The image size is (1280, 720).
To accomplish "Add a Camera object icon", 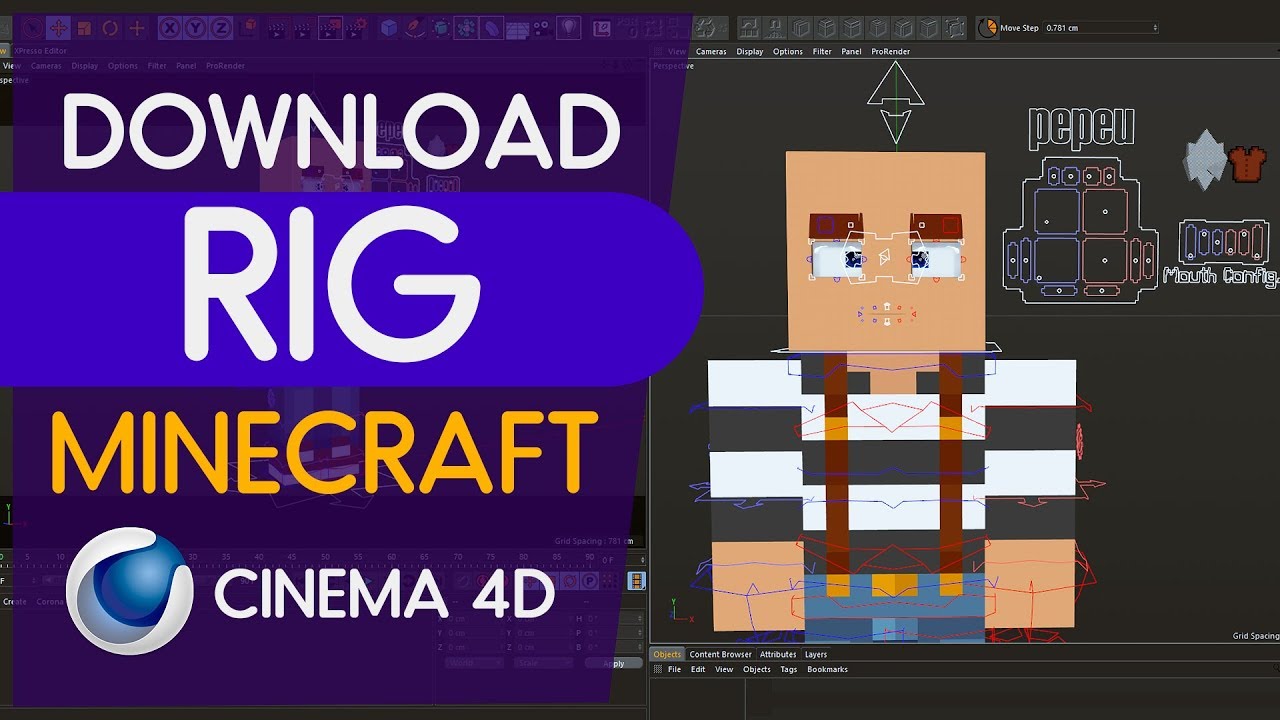I will coord(542,28).
